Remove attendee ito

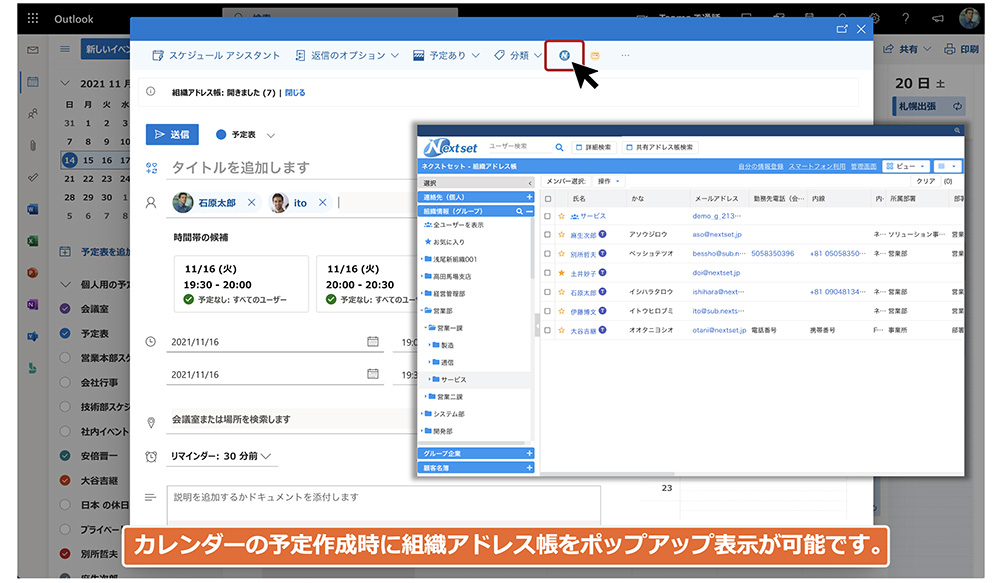(x=323, y=202)
